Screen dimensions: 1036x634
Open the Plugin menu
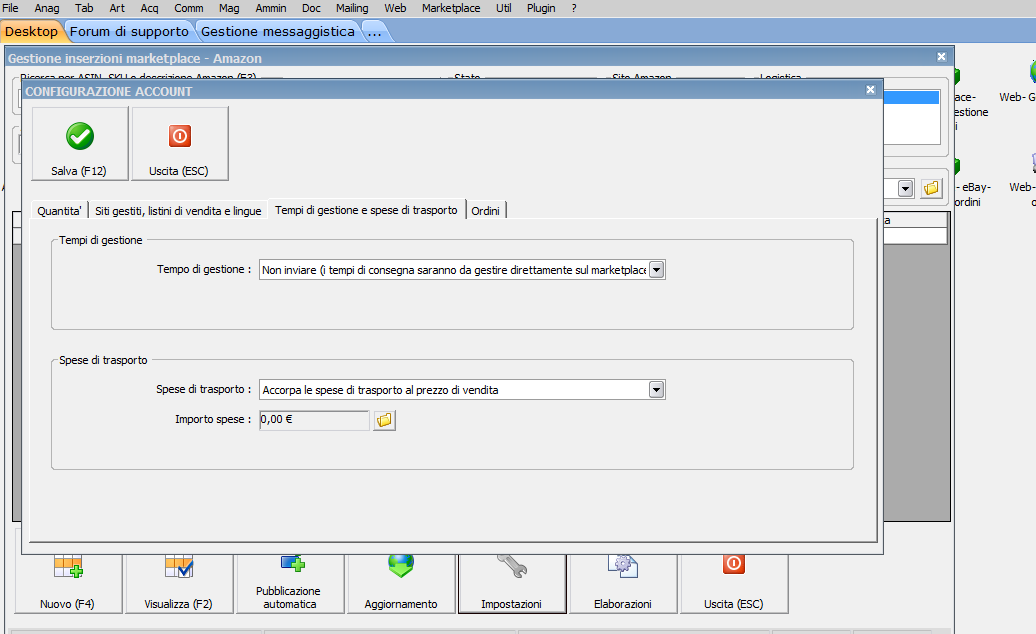(x=541, y=8)
